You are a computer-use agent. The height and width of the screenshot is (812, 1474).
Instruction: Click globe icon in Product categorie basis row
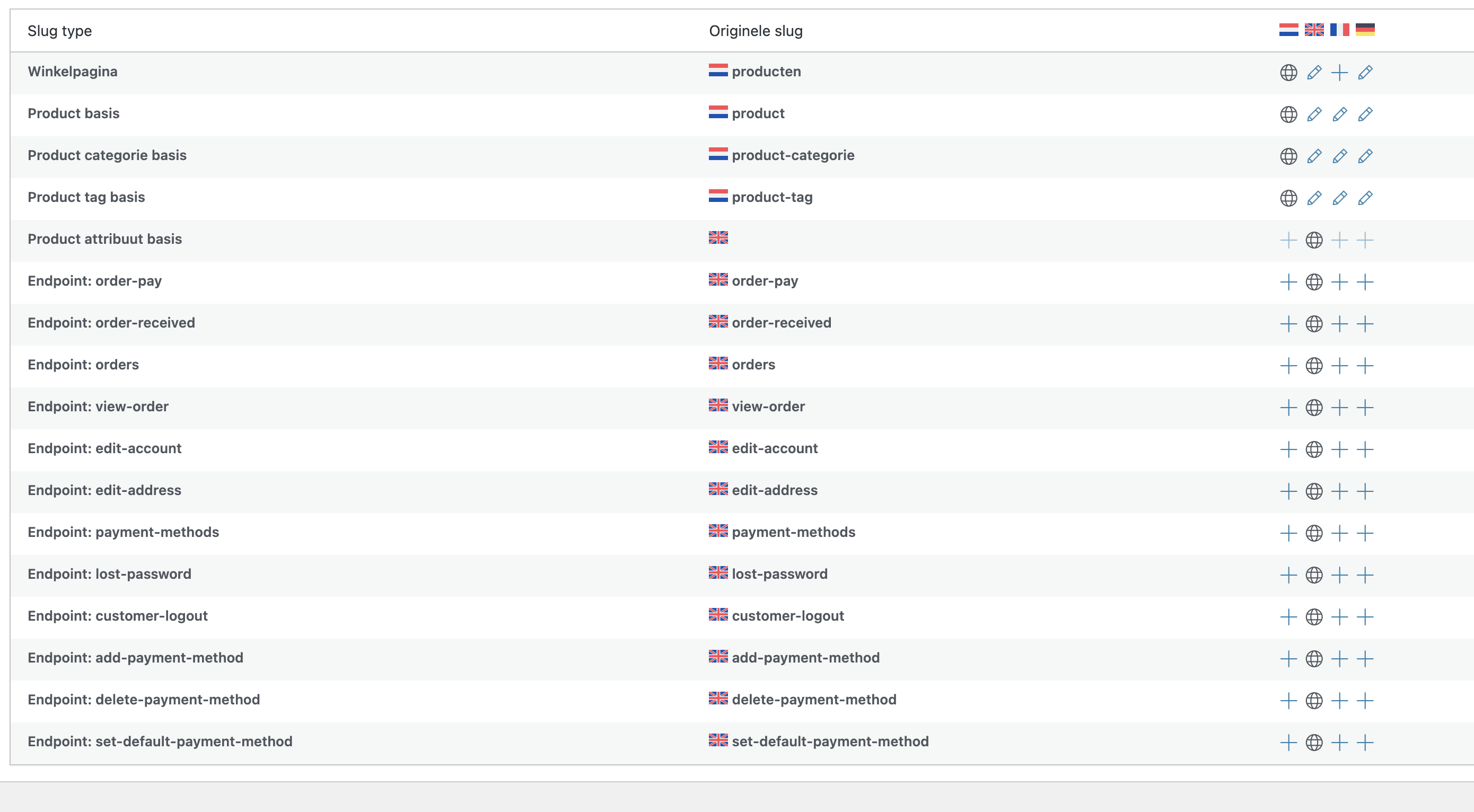[1288, 156]
